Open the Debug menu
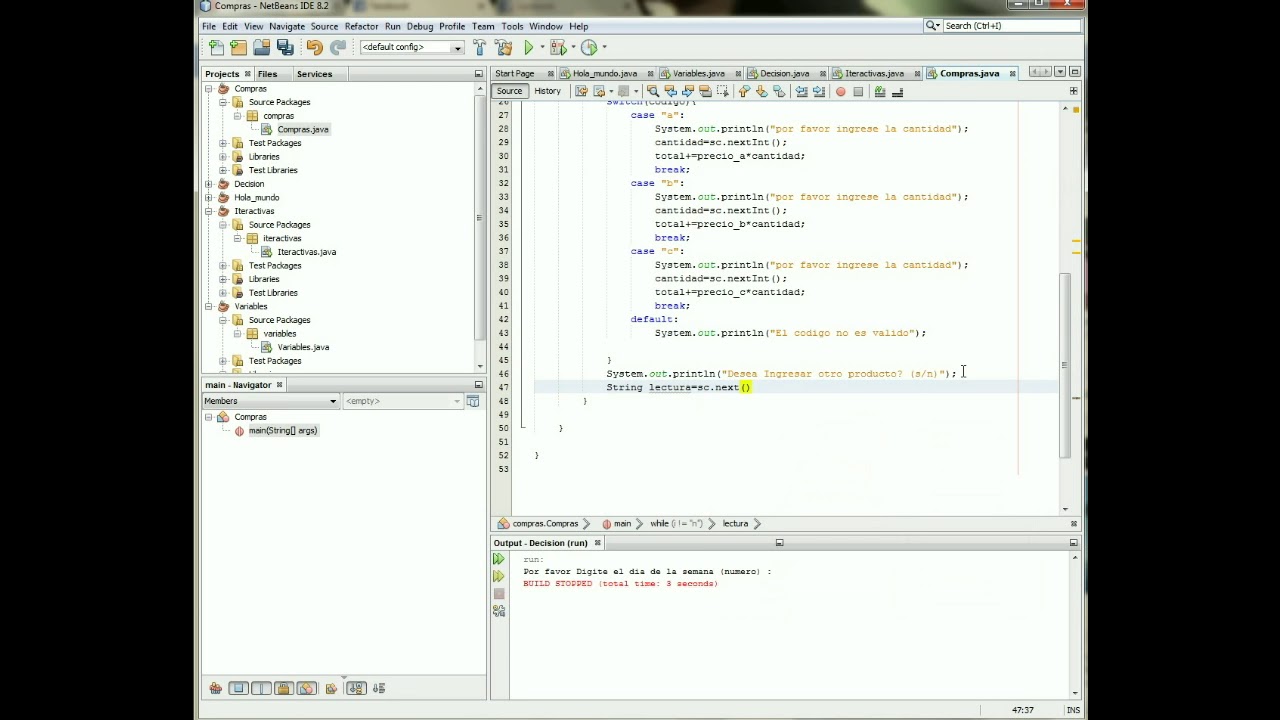Image resolution: width=1280 pixels, height=720 pixels. [420, 26]
